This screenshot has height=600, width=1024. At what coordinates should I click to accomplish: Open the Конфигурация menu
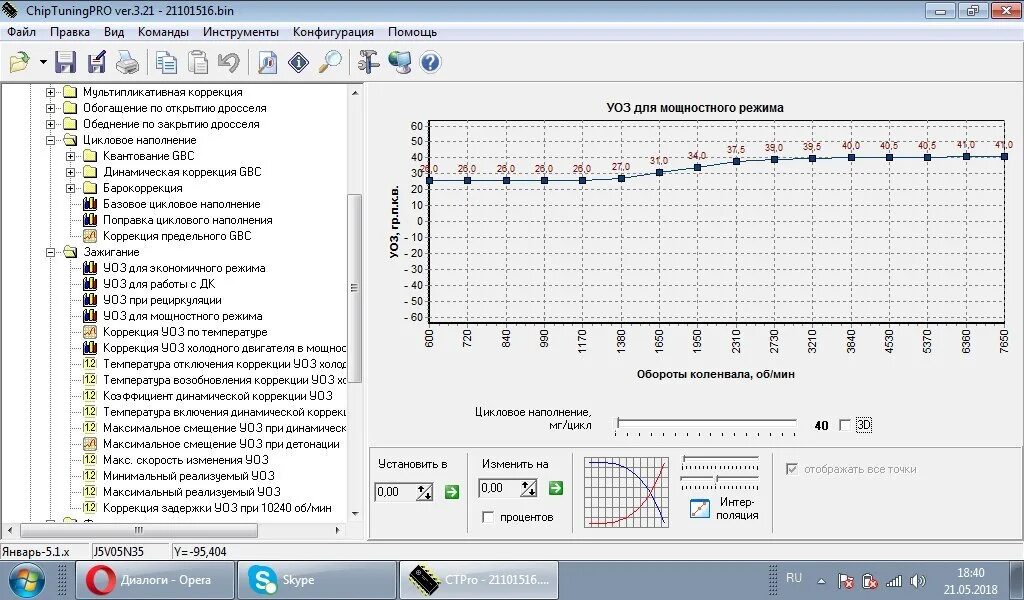(x=333, y=32)
